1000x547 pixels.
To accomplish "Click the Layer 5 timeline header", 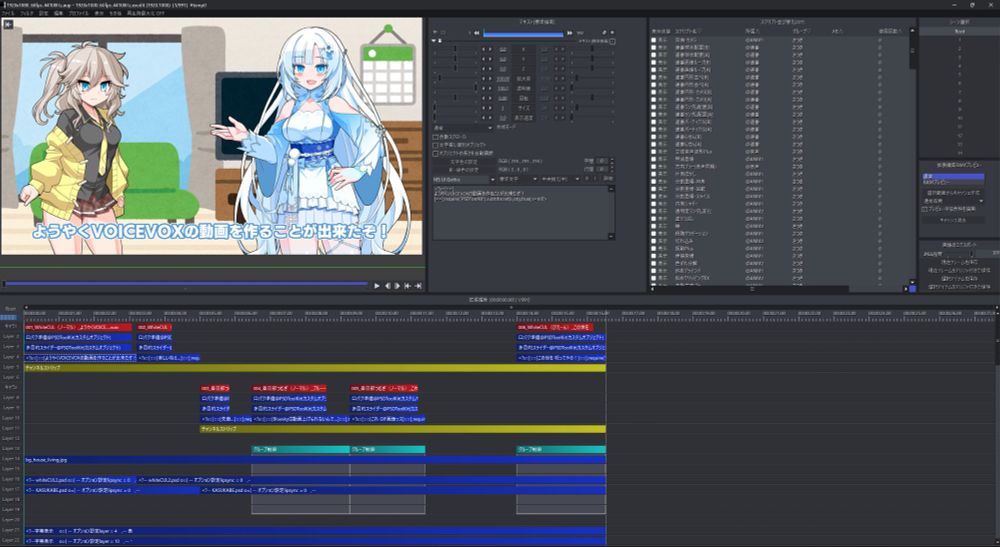I will point(11,367).
